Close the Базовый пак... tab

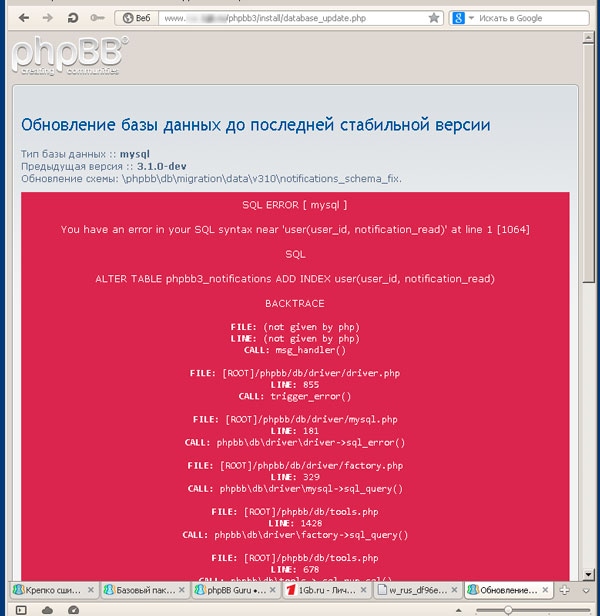pos(182,590)
